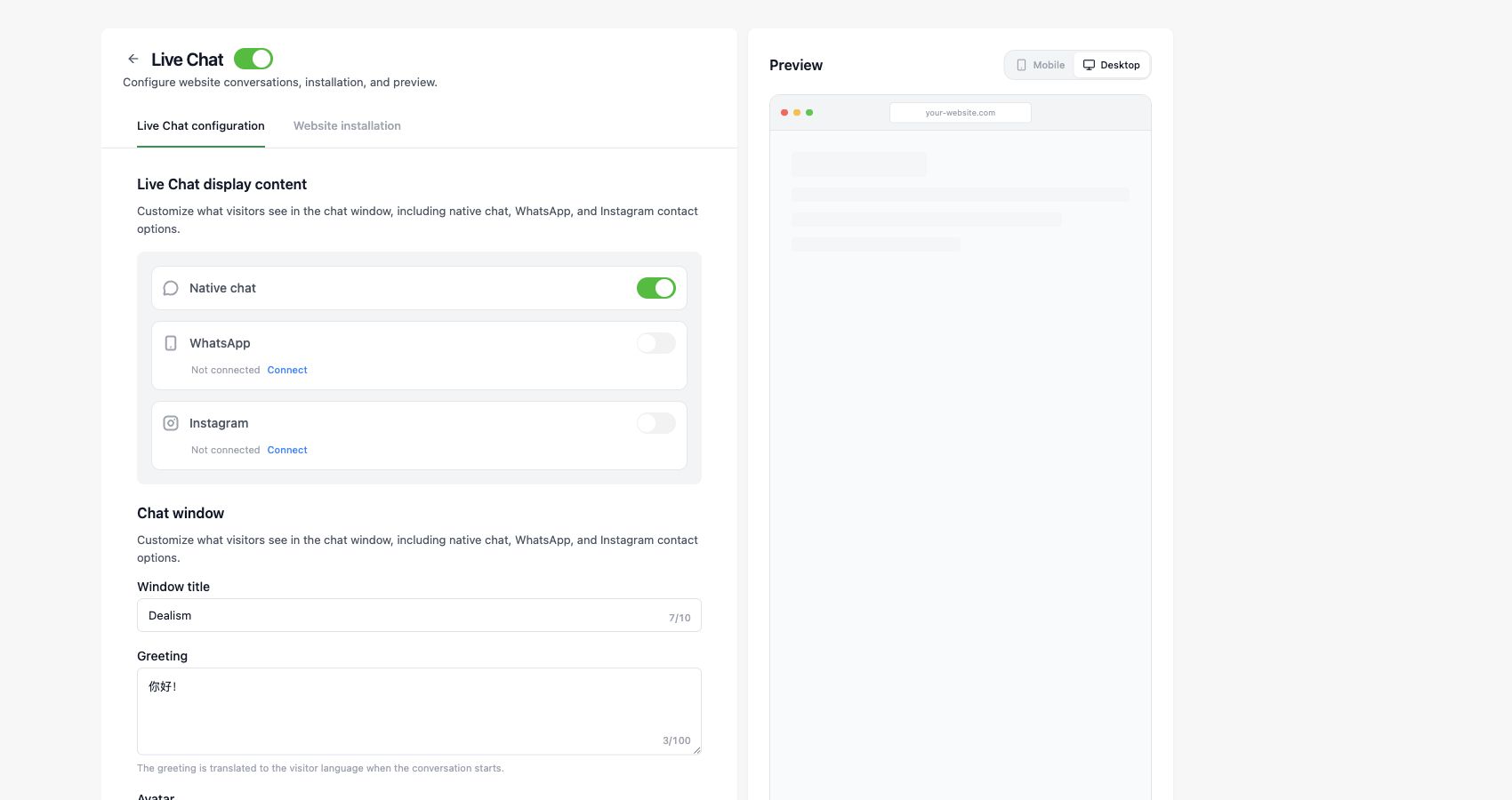Click the desktop monitor icon in Preview
This screenshot has width=1512, height=800.
coord(1089,65)
